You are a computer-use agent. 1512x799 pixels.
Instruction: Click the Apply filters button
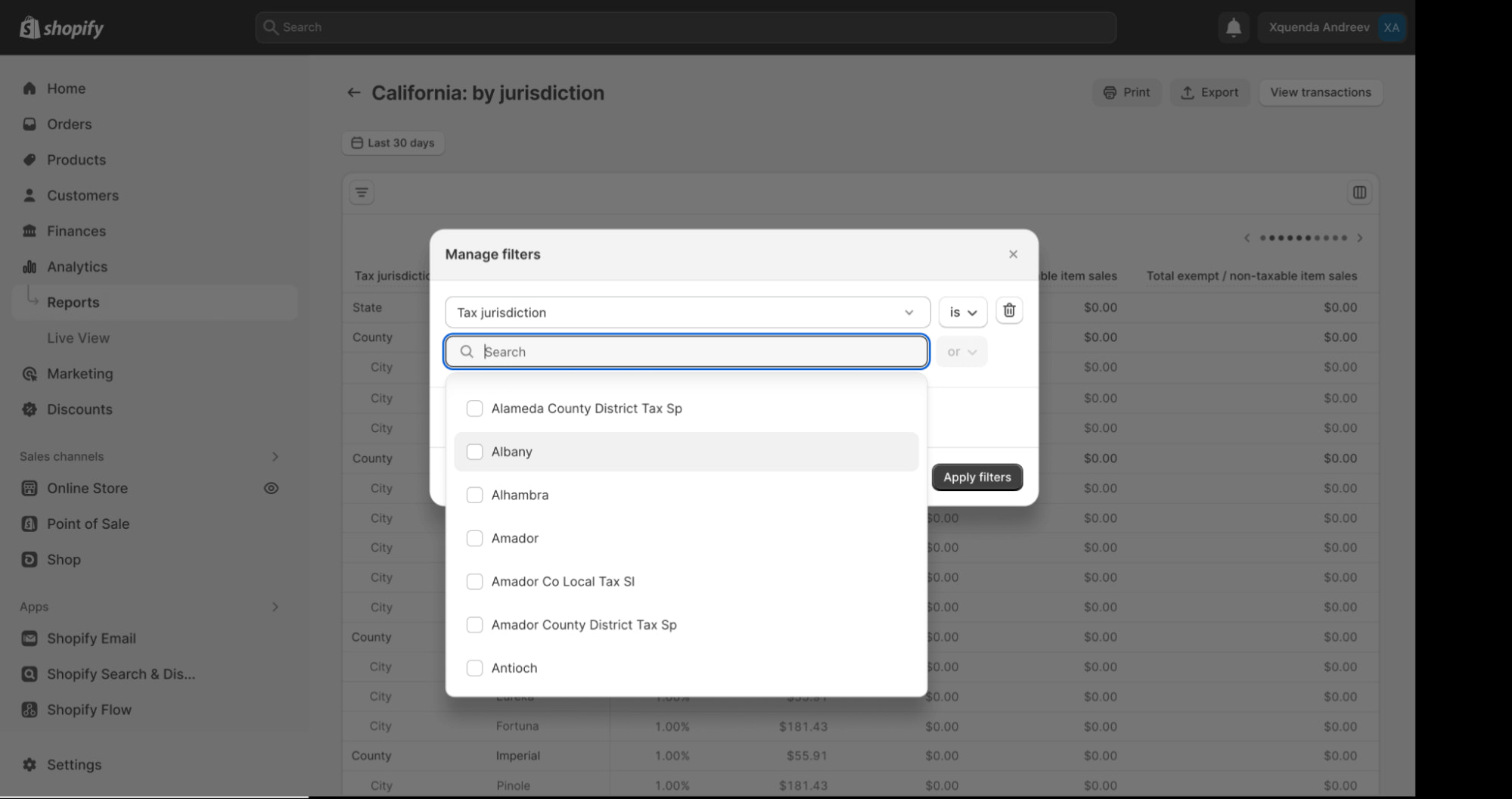click(976, 477)
